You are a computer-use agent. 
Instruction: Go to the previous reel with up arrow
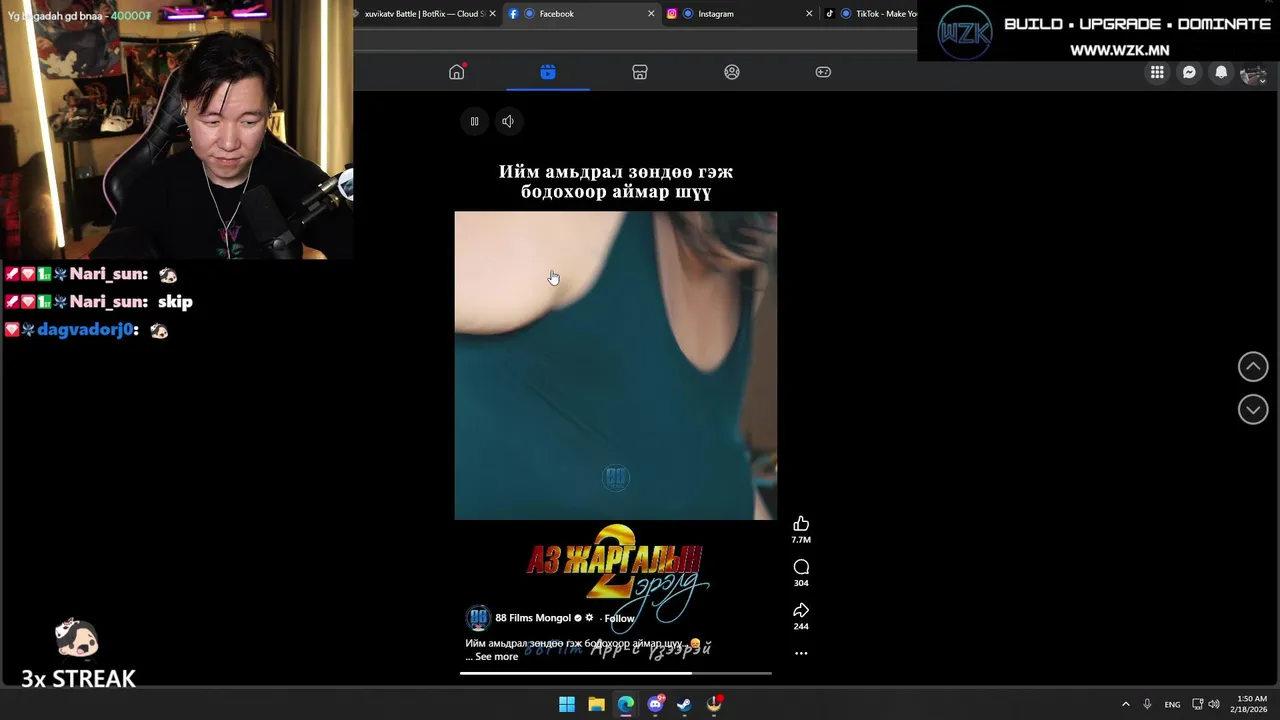pos(1253,367)
